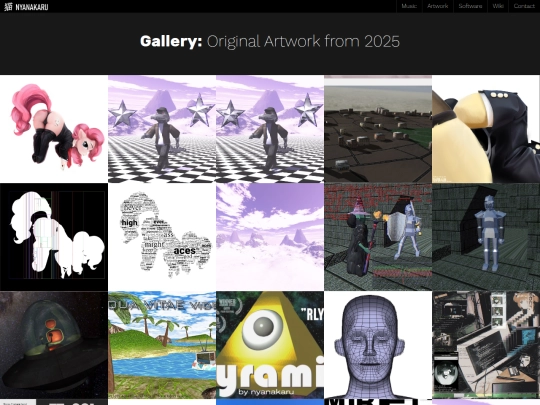Go to the Software section

(x=470, y=6)
